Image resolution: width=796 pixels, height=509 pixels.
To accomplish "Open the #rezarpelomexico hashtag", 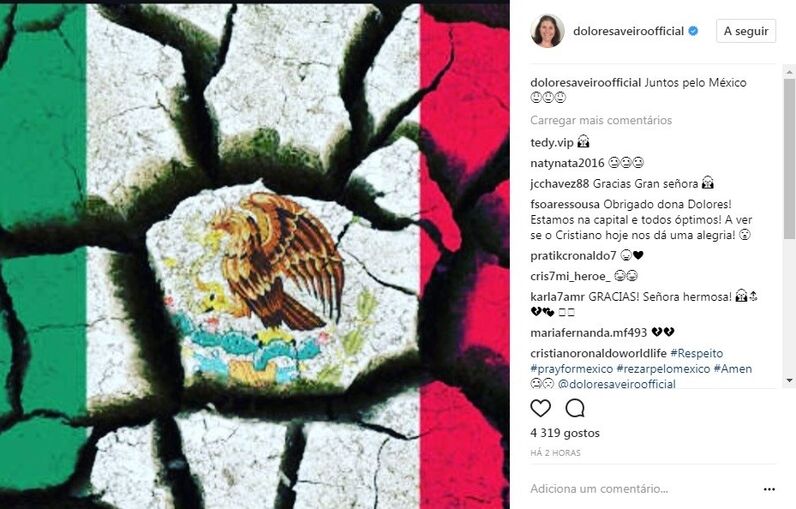I will [663, 369].
